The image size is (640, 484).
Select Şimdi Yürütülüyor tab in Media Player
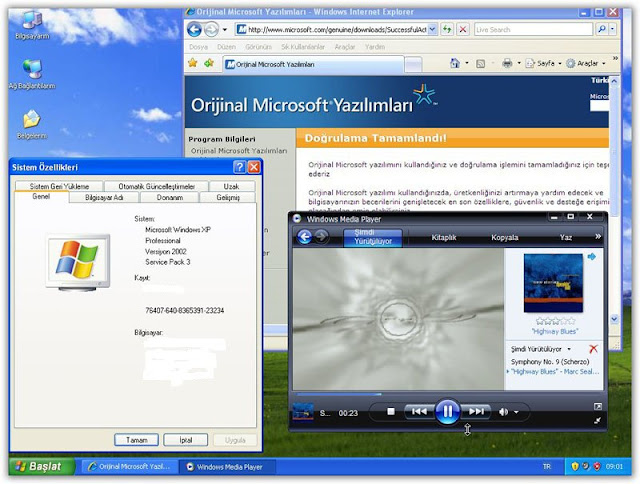373,237
